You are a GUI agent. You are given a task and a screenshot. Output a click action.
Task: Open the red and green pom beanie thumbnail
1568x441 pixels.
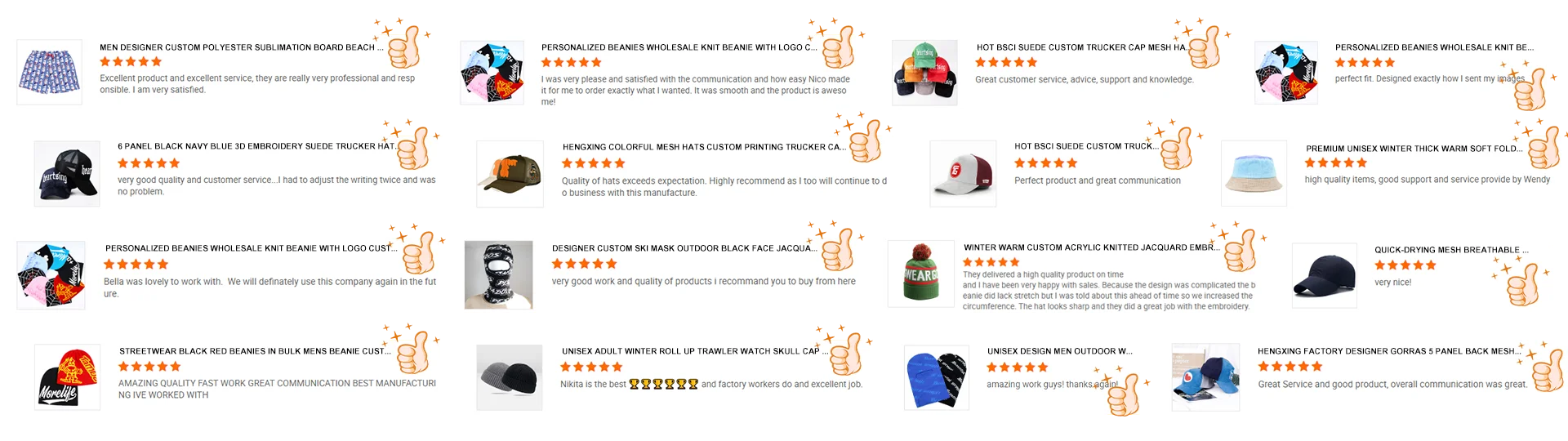click(x=921, y=274)
